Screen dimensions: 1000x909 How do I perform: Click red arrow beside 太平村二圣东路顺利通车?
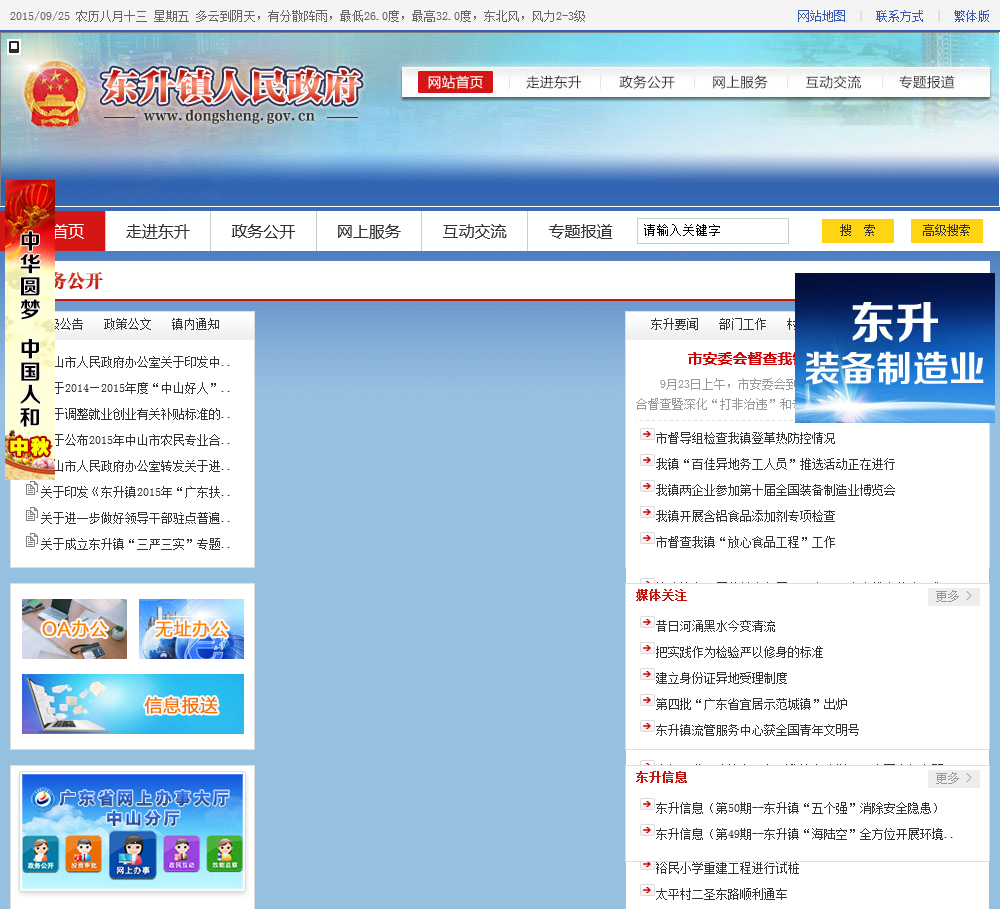pyautogui.click(x=647, y=891)
